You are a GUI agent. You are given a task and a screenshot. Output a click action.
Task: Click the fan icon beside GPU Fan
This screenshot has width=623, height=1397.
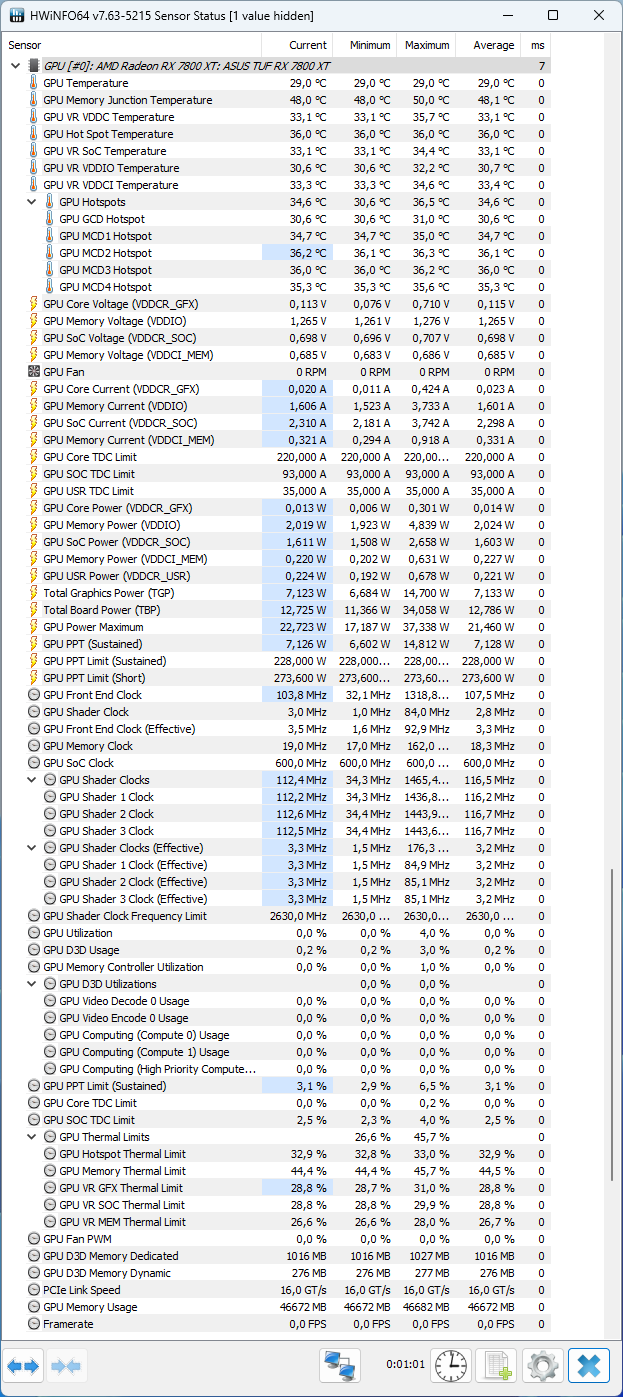34,372
